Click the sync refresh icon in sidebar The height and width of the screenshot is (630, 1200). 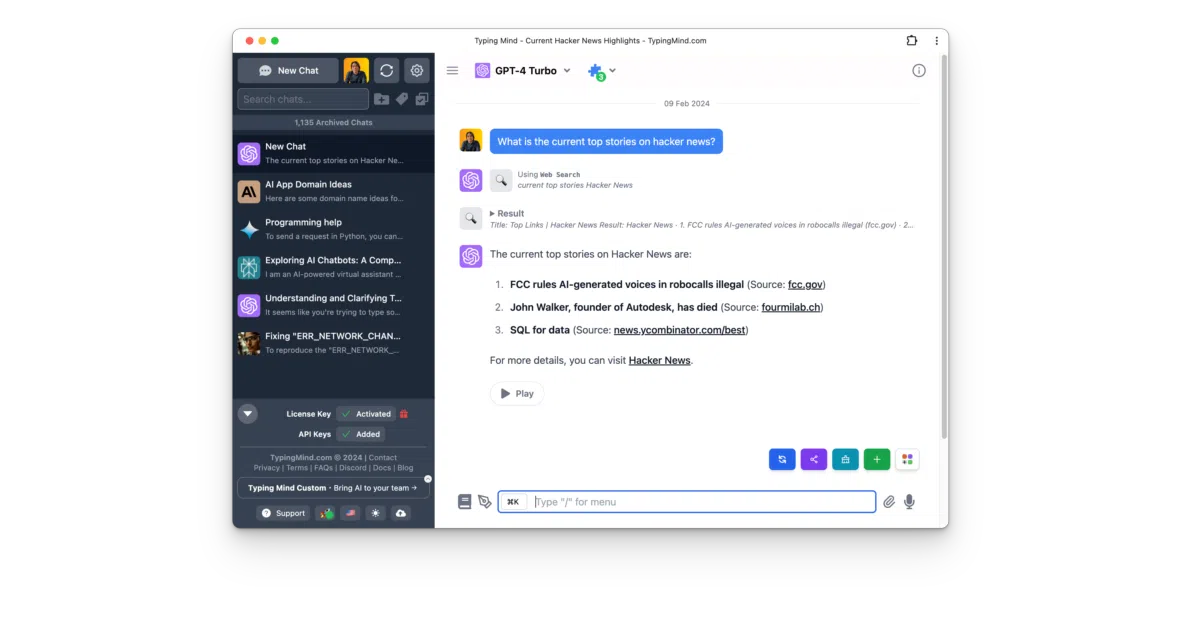386,71
